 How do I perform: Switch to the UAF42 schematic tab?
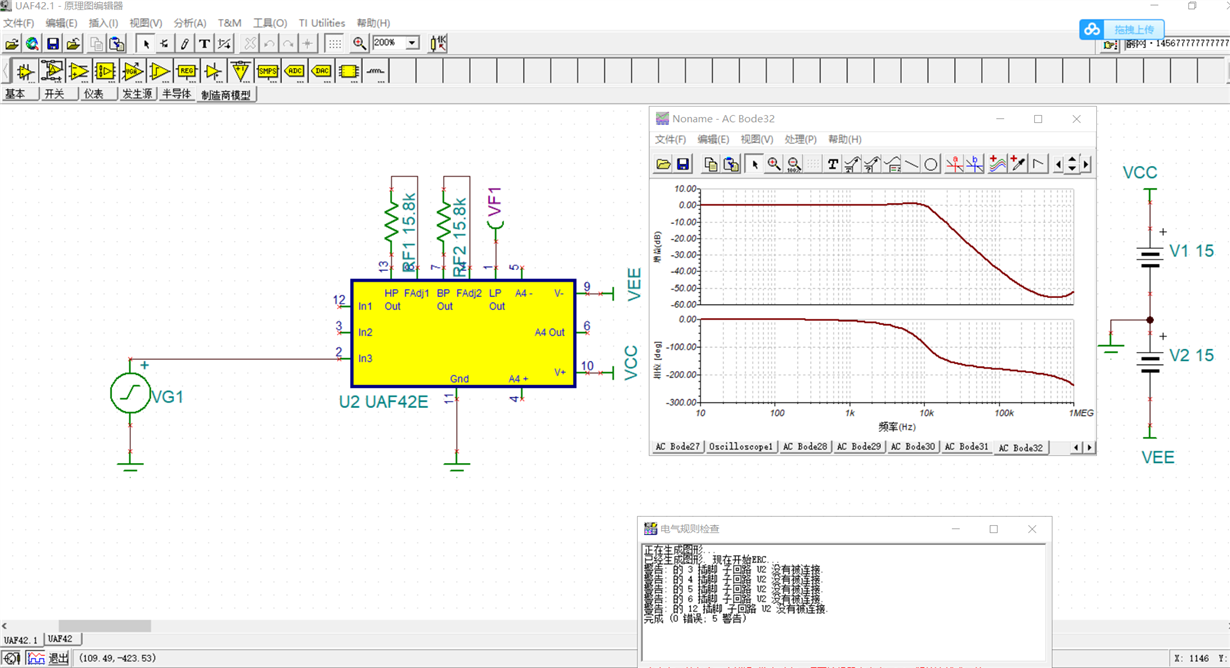click(61, 639)
